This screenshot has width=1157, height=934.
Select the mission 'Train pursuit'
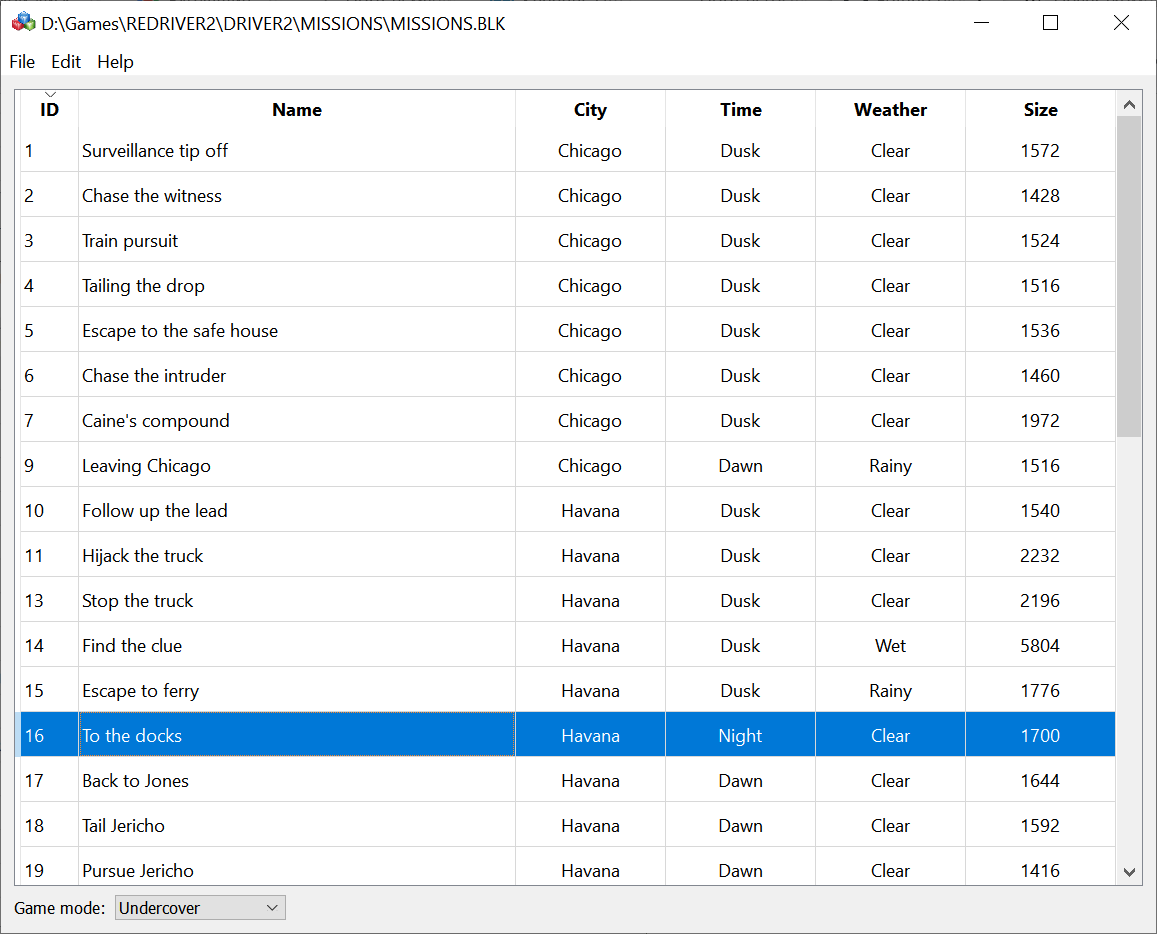pos(296,240)
